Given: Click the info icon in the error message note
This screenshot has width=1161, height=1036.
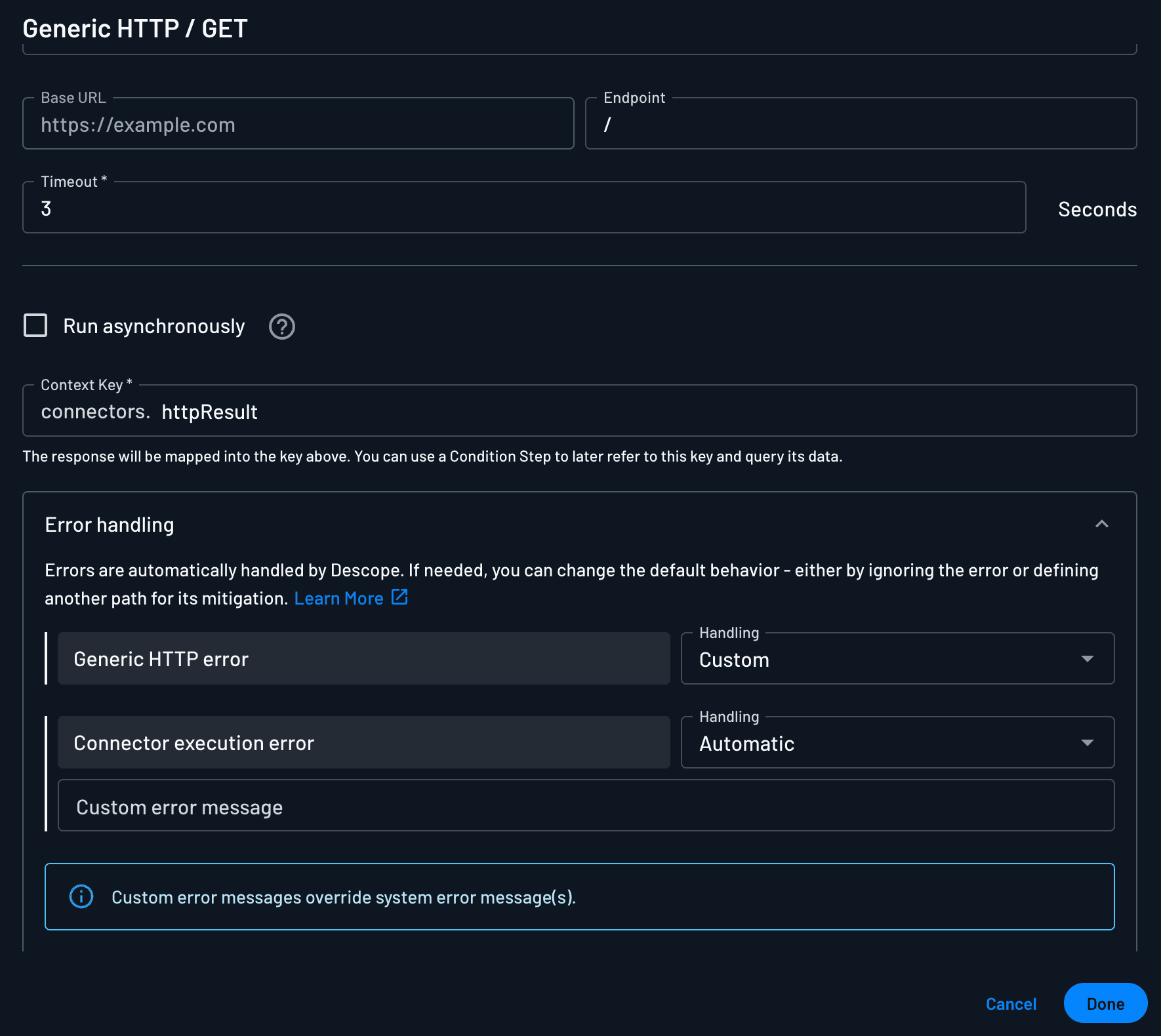Looking at the screenshot, I should click(81, 896).
